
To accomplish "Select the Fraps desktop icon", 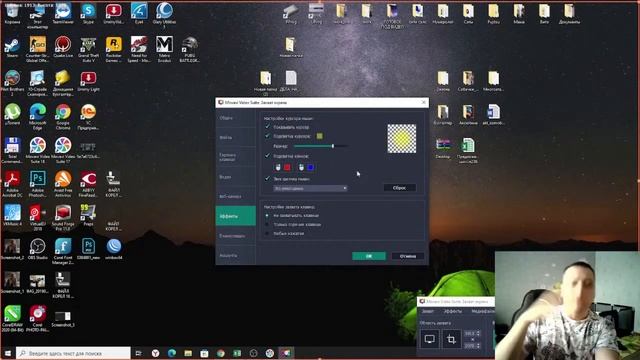I will pos(88,216).
